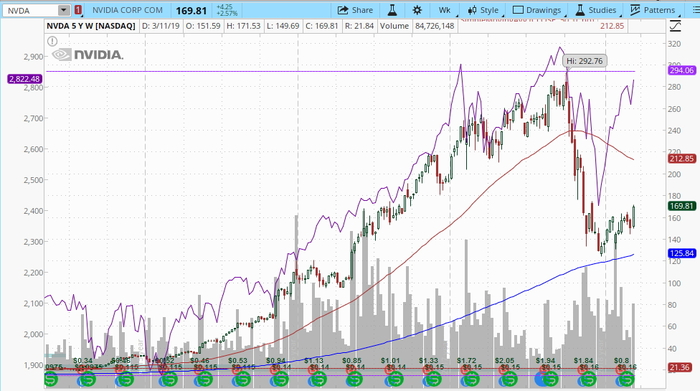Click the green dividend icon beneath $1.84
The image size is (700, 391).
pos(589,380)
